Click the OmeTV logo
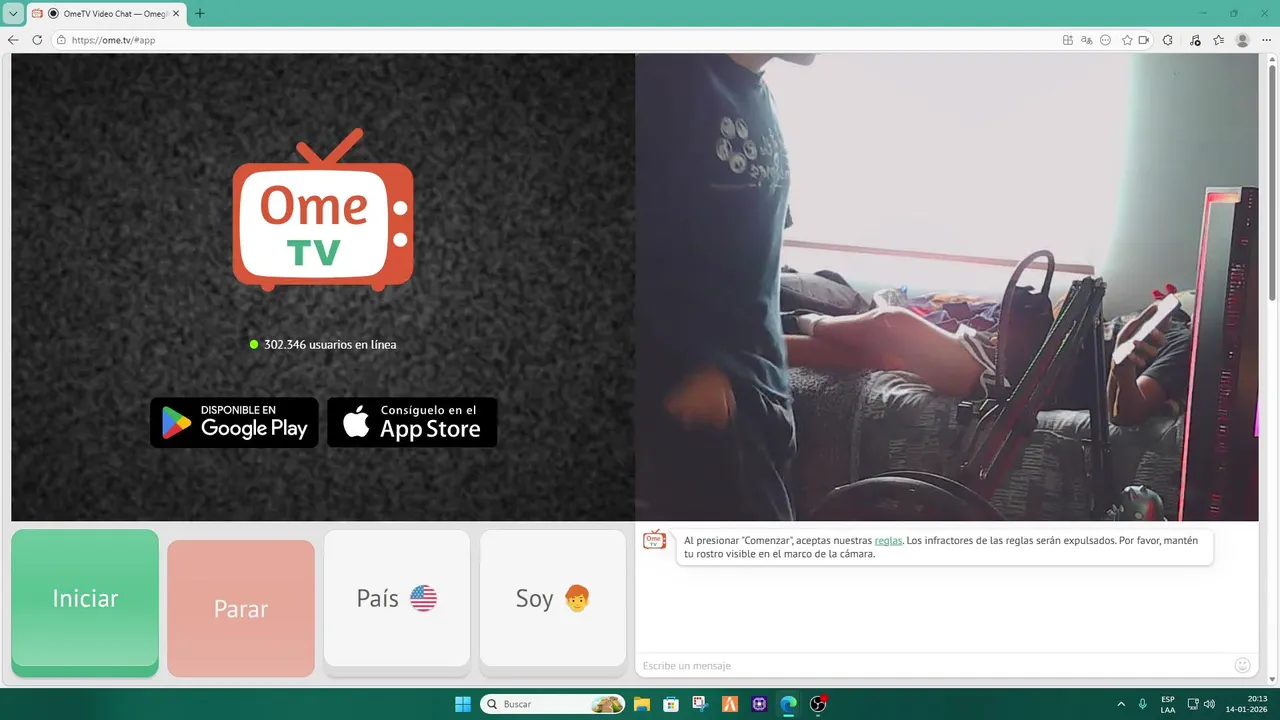The width and height of the screenshot is (1280, 720). click(323, 210)
